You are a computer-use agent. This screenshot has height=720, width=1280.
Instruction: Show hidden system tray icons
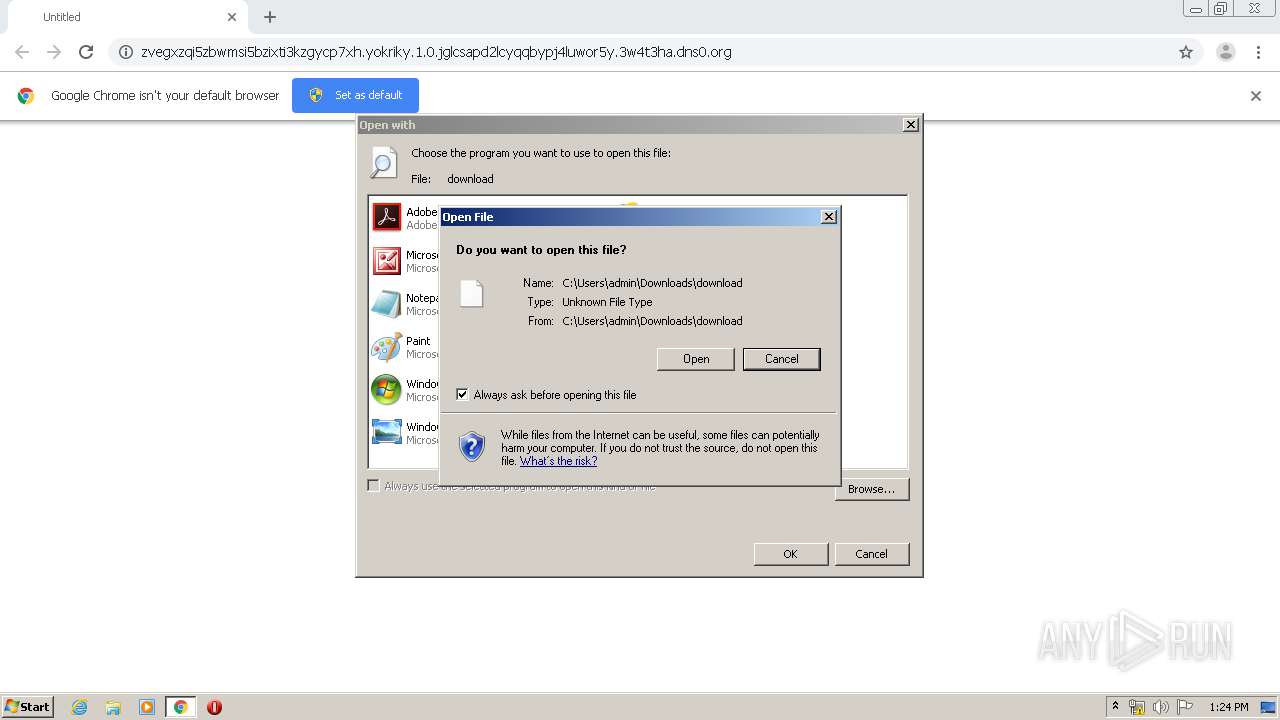click(1115, 707)
